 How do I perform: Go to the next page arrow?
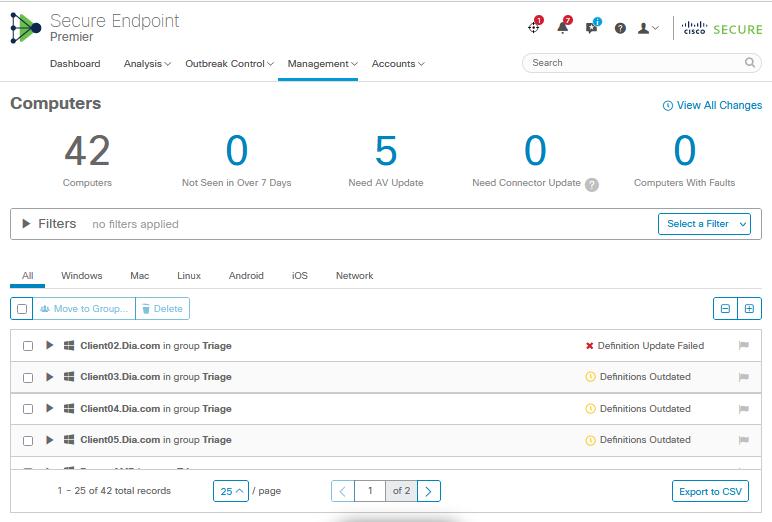[428, 491]
